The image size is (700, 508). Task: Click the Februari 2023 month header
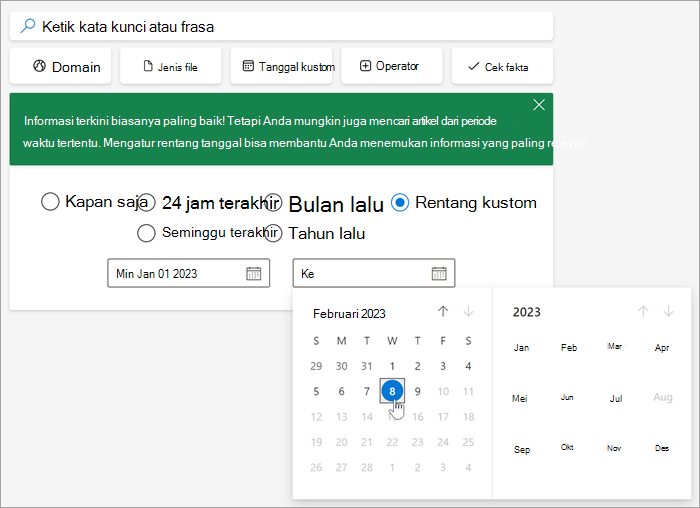(x=349, y=314)
